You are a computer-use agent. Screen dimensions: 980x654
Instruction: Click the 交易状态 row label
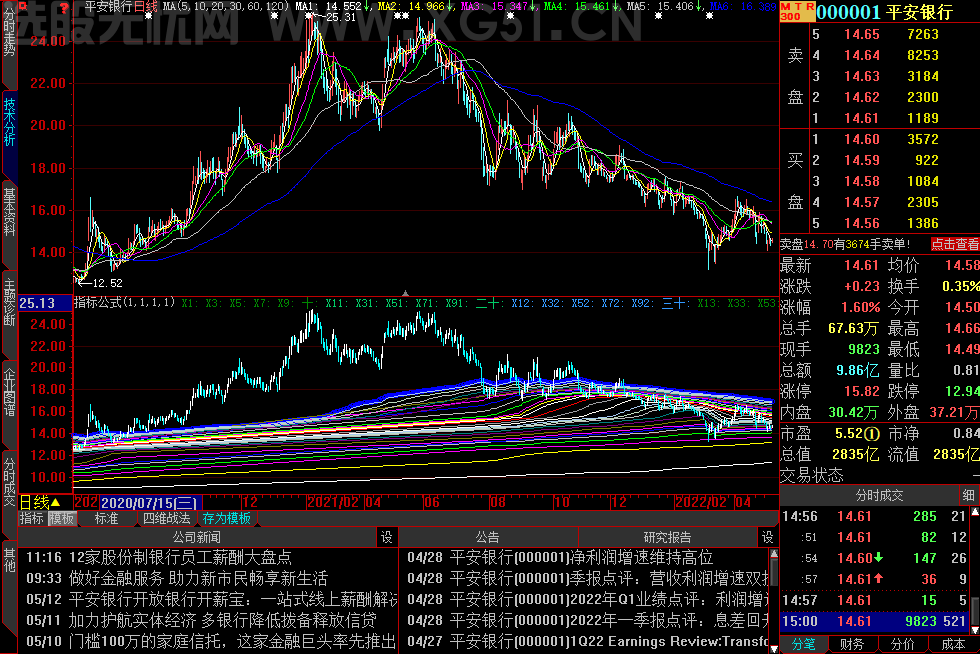pos(811,475)
